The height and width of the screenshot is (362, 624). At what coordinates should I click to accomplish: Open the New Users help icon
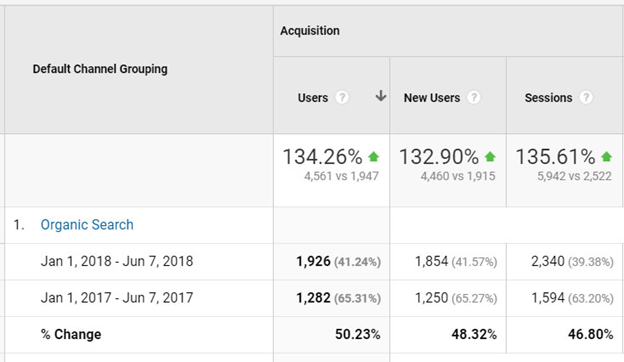click(474, 97)
